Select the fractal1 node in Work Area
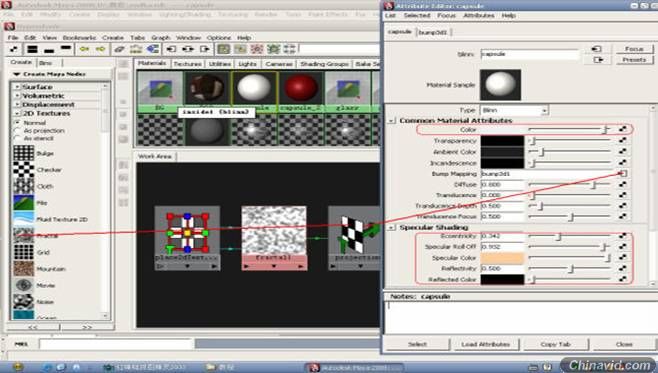 [274, 237]
